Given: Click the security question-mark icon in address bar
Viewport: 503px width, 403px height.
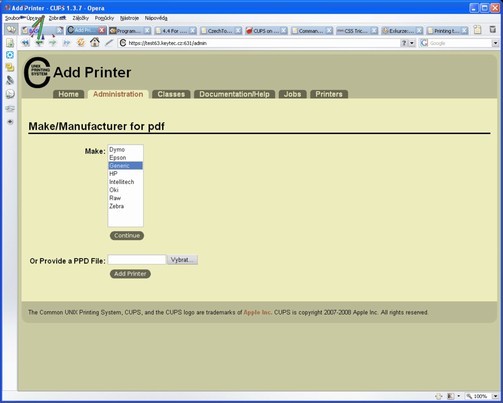Looking at the screenshot, I should [x=404, y=43].
